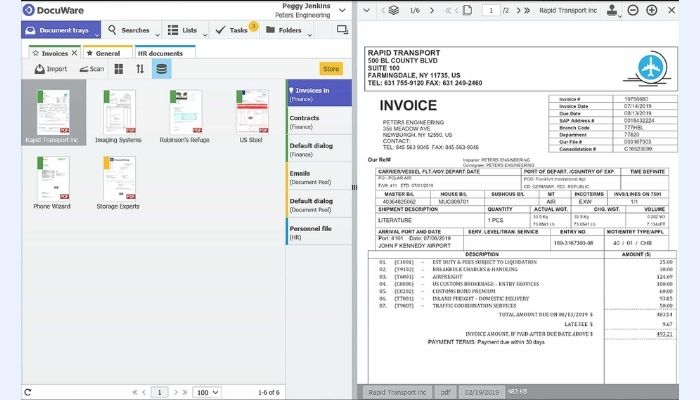Toggle the store dialogs database icon
The height and width of the screenshot is (400, 700).
coord(162,69)
